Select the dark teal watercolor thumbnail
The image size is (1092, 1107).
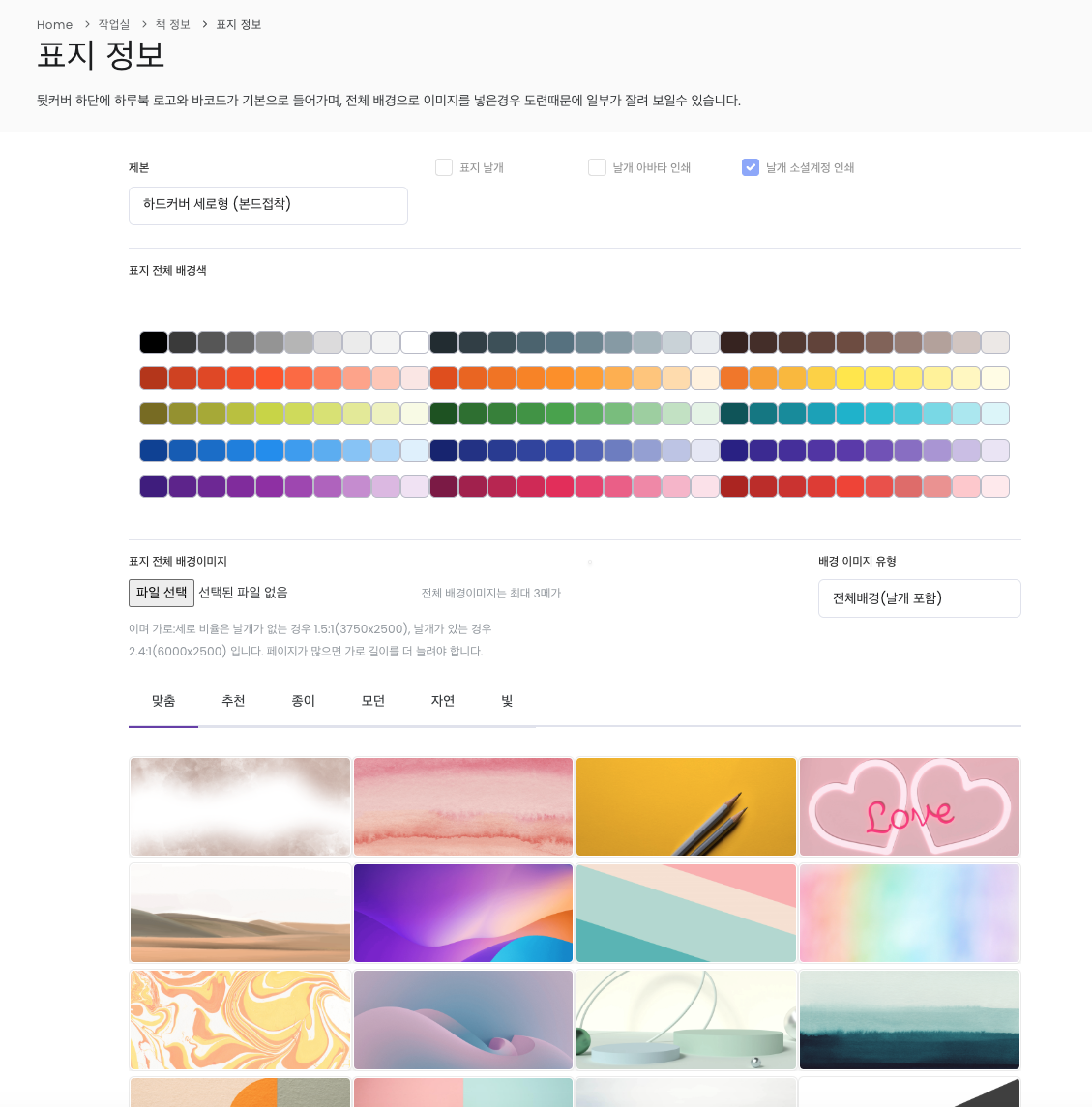(x=910, y=1019)
